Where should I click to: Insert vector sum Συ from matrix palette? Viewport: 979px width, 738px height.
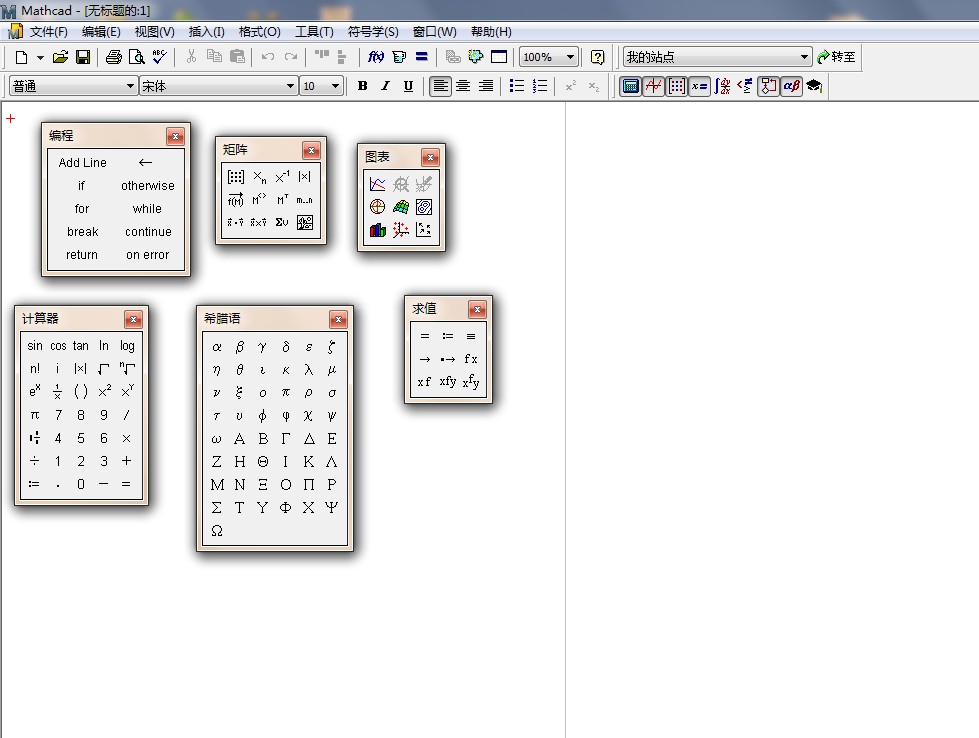(x=282, y=222)
